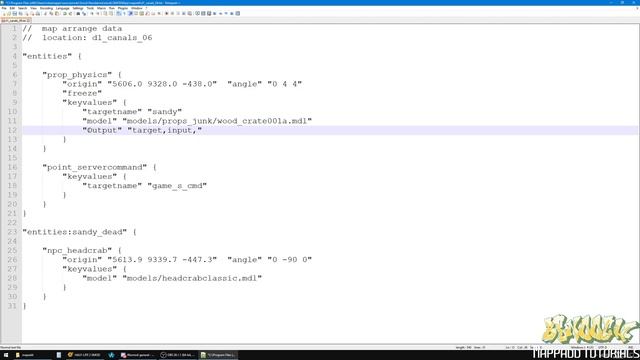Screen dimensions: 640x360
Task: Click the "prop_physics" text on line 6
Action: tap(77, 75)
